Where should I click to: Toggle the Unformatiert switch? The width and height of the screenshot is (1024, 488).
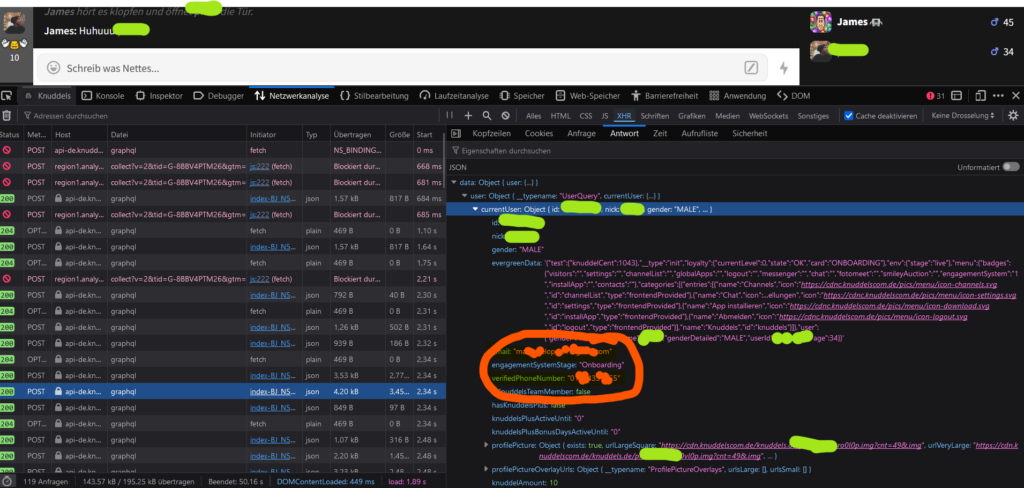1011,167
